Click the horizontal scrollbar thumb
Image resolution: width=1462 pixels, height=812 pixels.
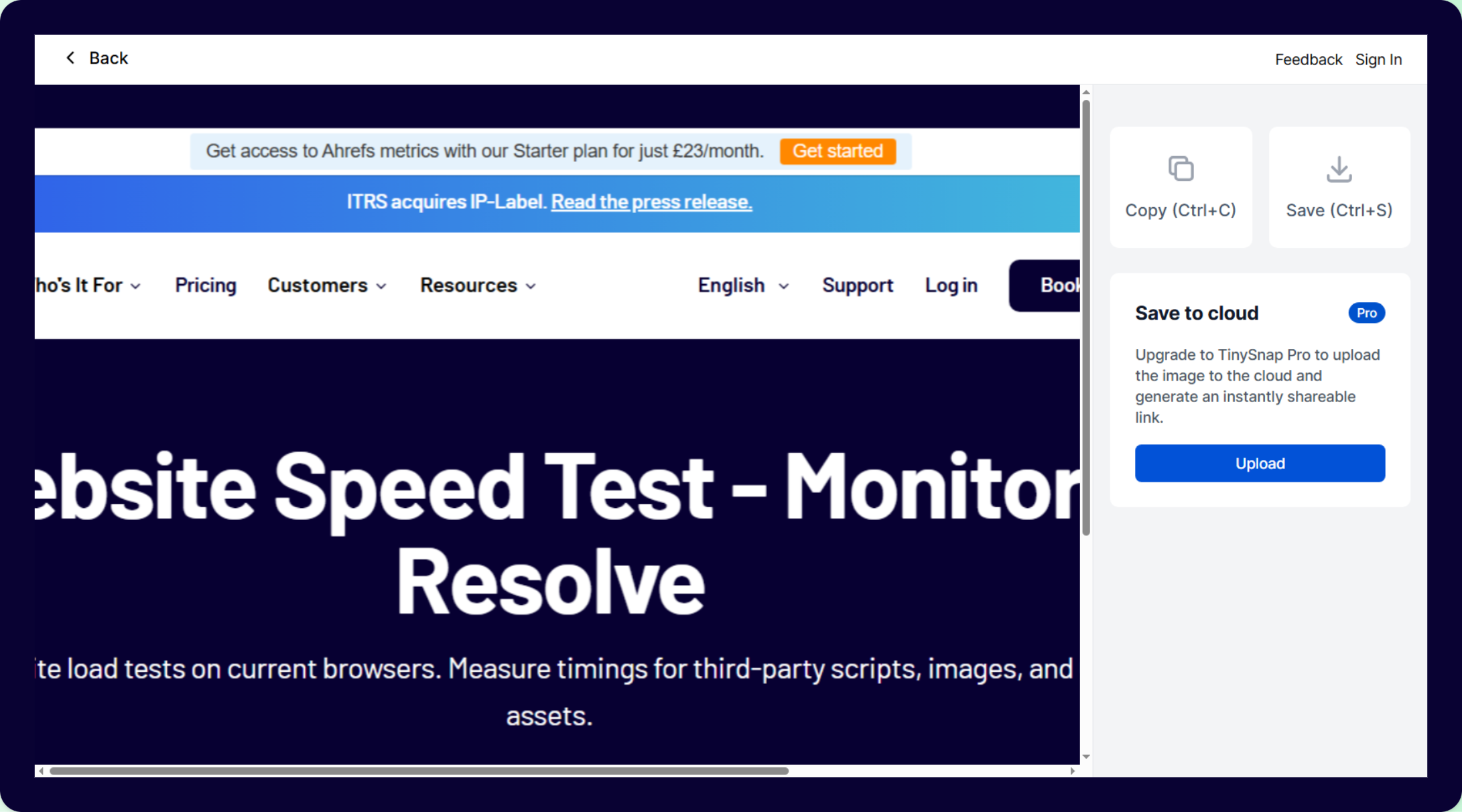tap(419, 771)
